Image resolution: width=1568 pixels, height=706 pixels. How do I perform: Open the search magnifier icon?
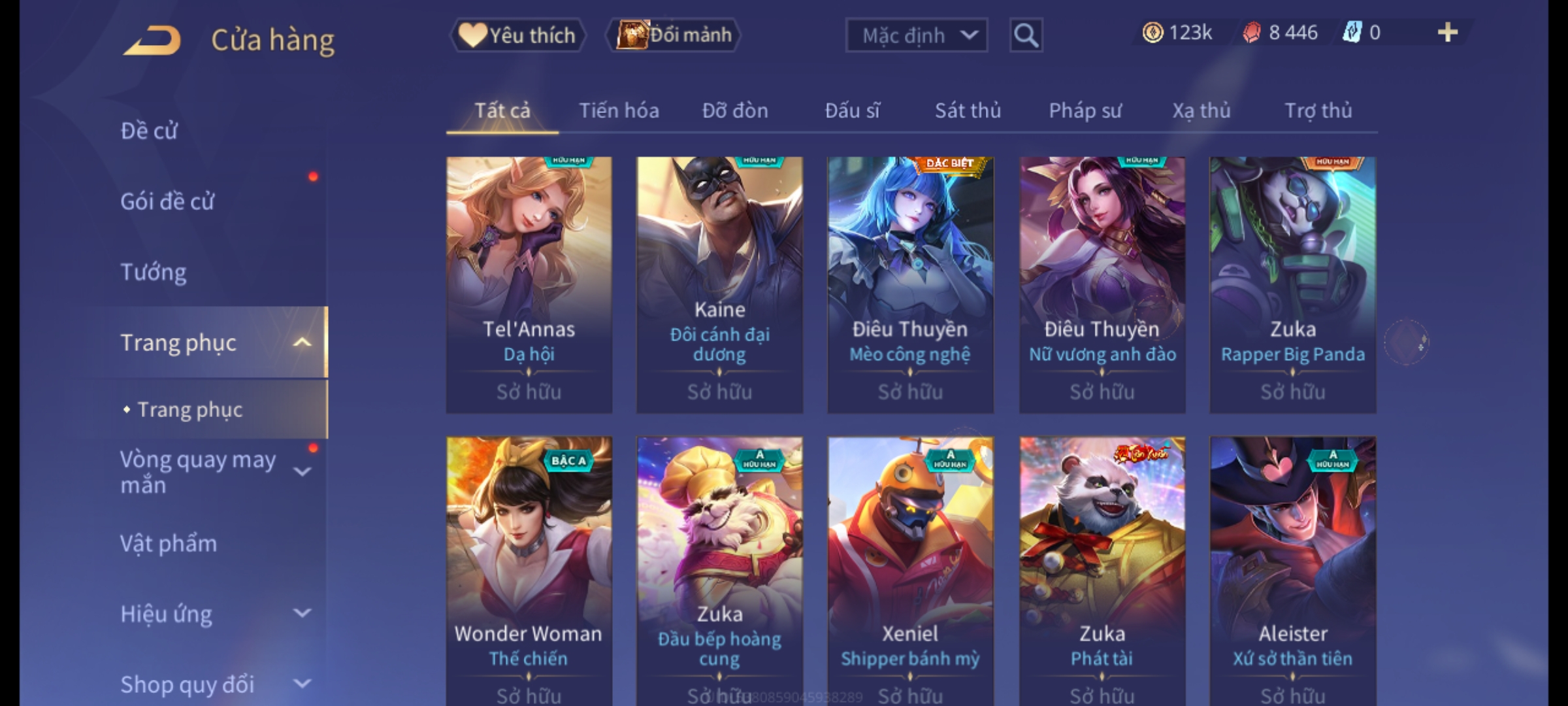(x=1026, y=35)
